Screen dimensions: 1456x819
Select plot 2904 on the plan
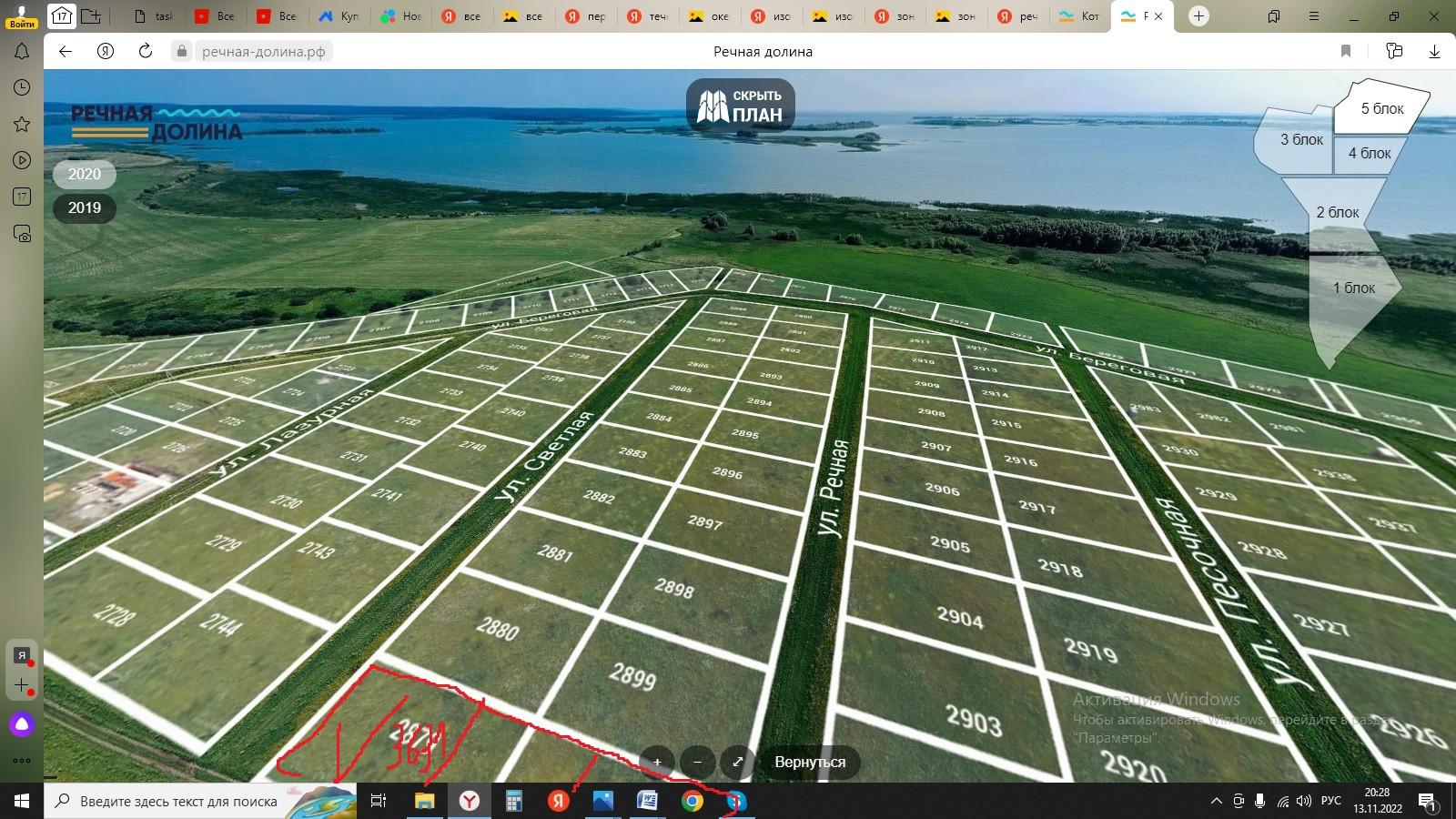pyautogui.click(x=960, y=619)
